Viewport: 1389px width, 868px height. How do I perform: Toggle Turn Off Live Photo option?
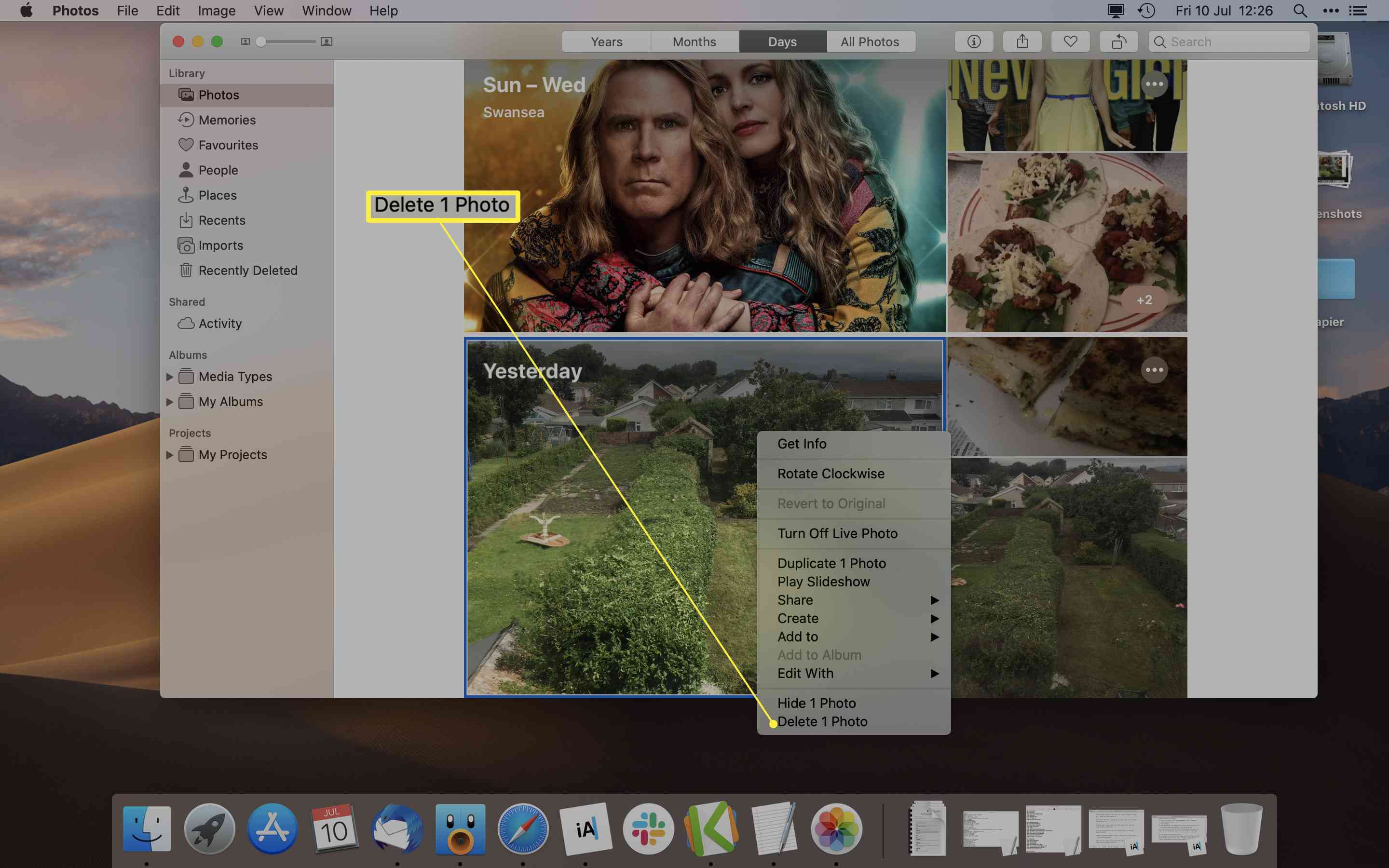click(837, 533)
